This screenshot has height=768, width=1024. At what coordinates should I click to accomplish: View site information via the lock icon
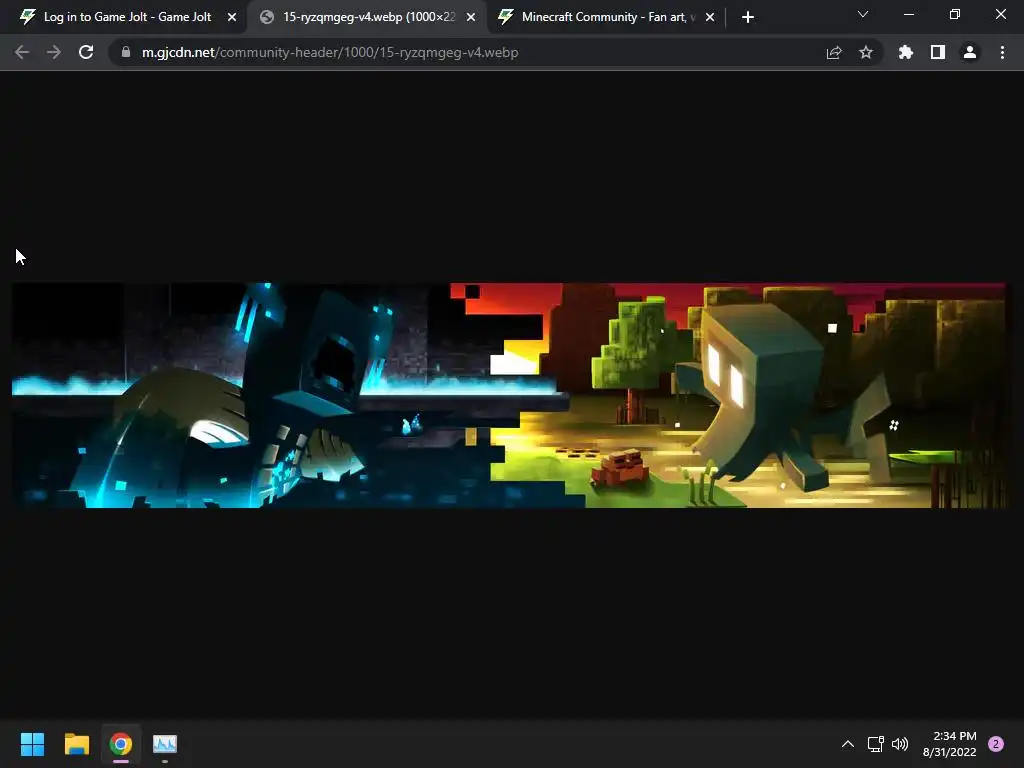click(x=126, y=52)
